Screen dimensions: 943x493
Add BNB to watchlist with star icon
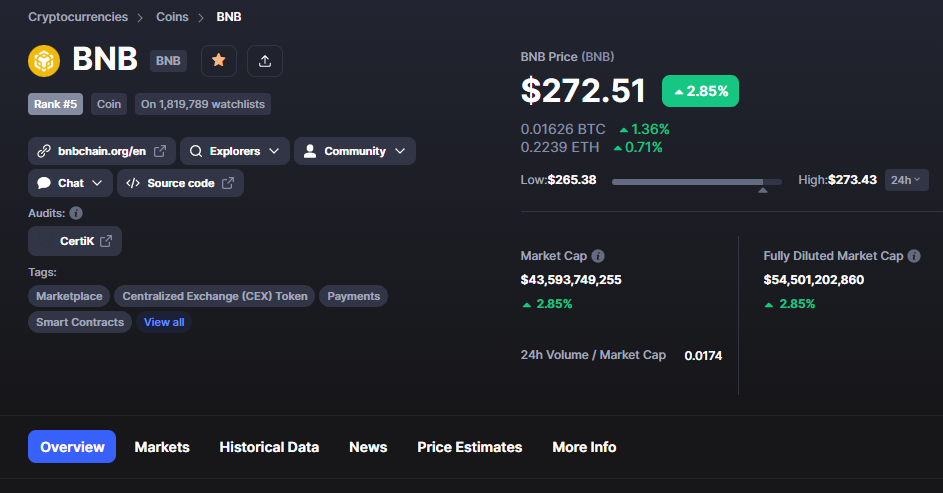[x=219, y=61]
